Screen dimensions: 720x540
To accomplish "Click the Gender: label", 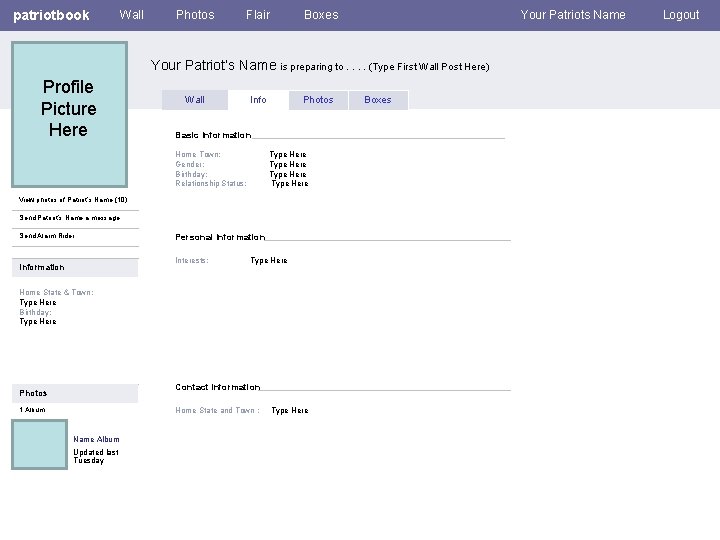I will (190, 164).
